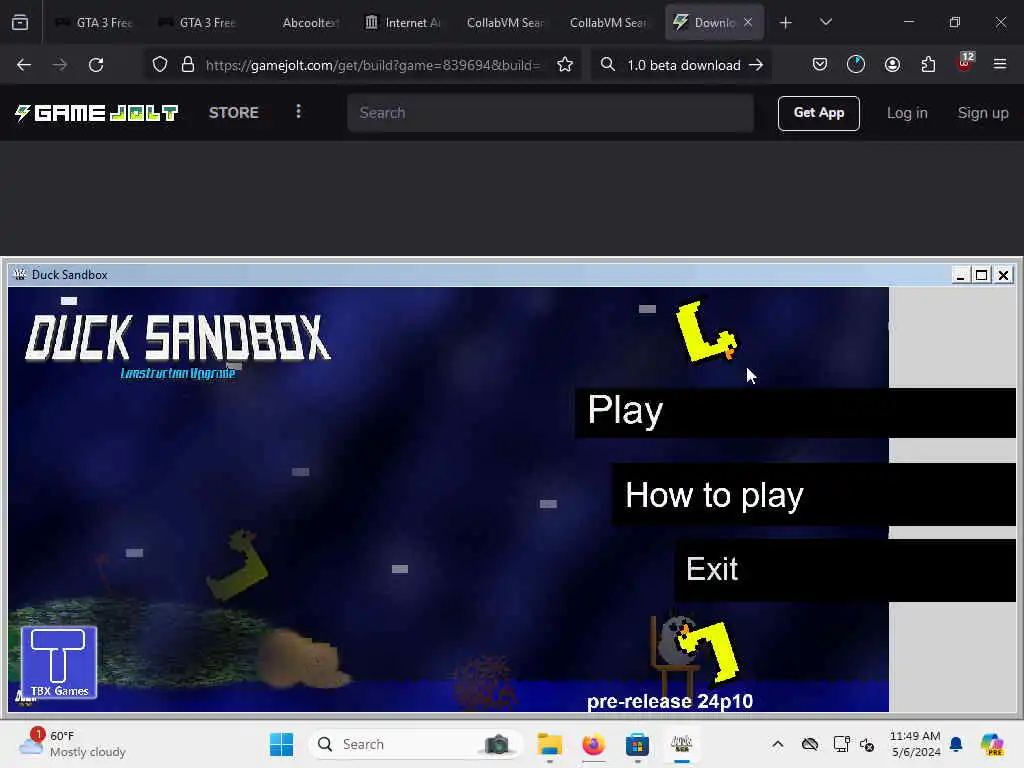Switch to second GTA 3 Free tab

click(x=197, y=23)
